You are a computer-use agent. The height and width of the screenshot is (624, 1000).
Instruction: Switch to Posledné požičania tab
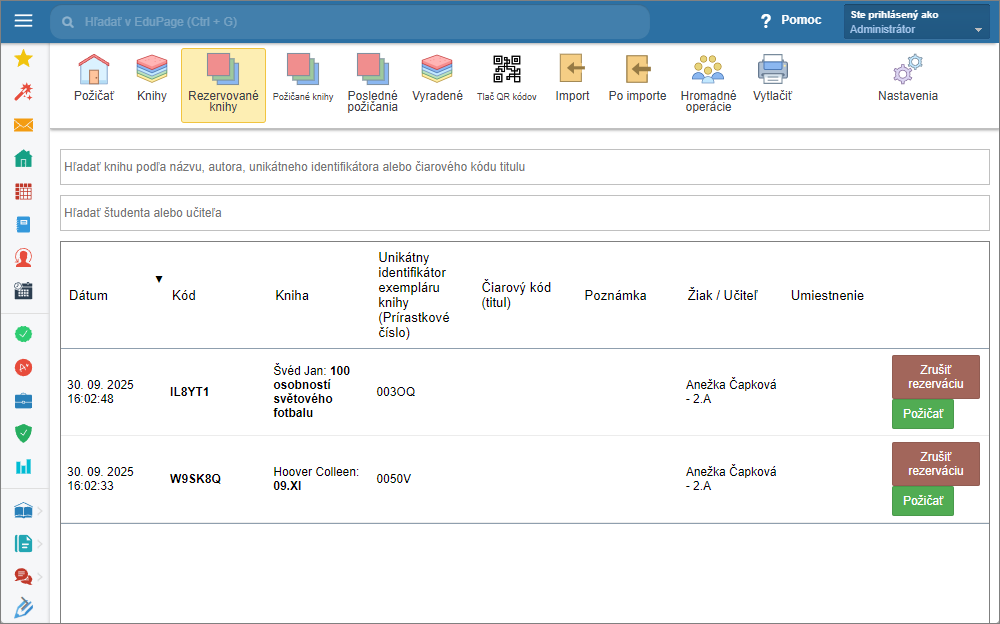pos(372,82)
